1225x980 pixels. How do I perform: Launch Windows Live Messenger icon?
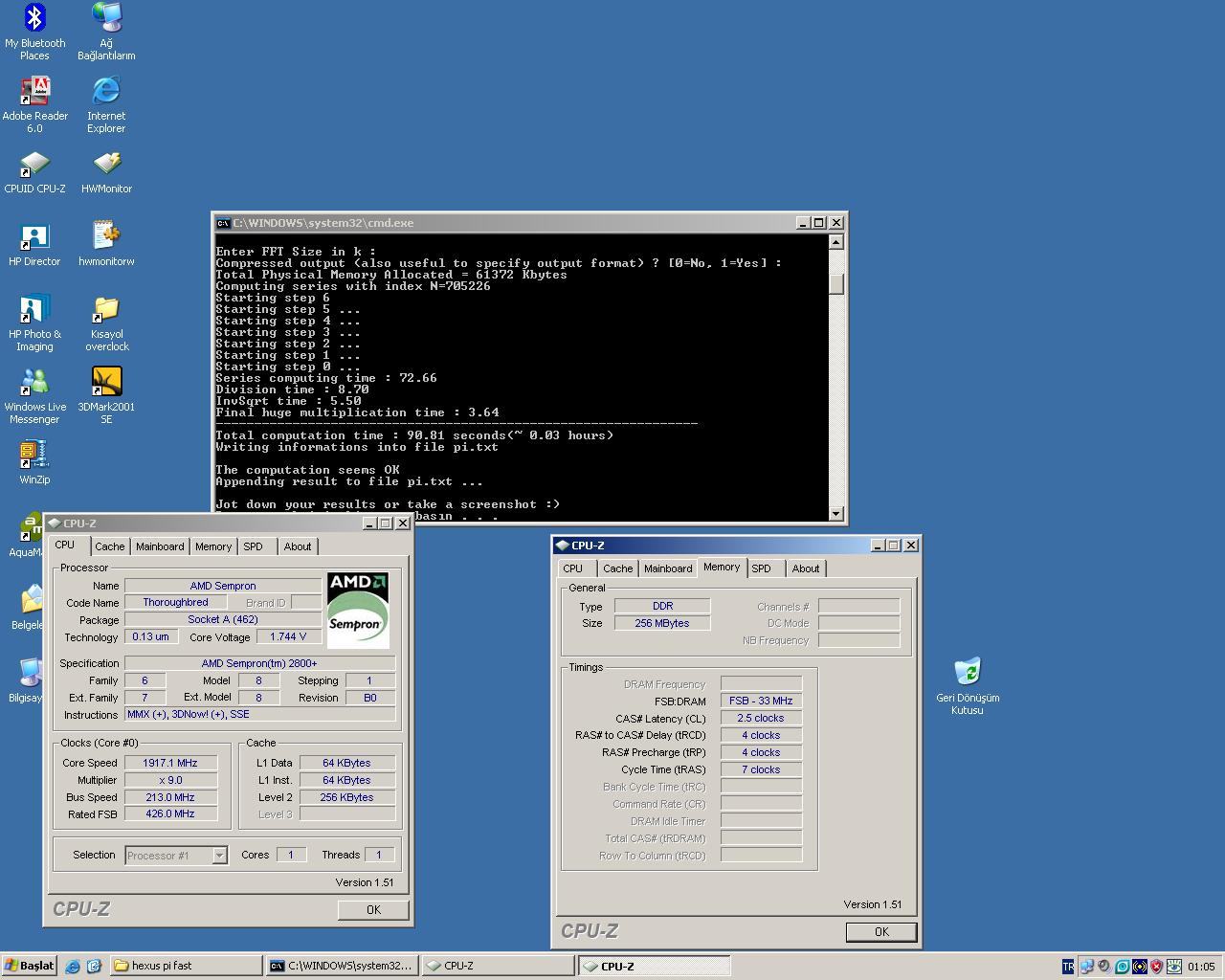[34, 396]
